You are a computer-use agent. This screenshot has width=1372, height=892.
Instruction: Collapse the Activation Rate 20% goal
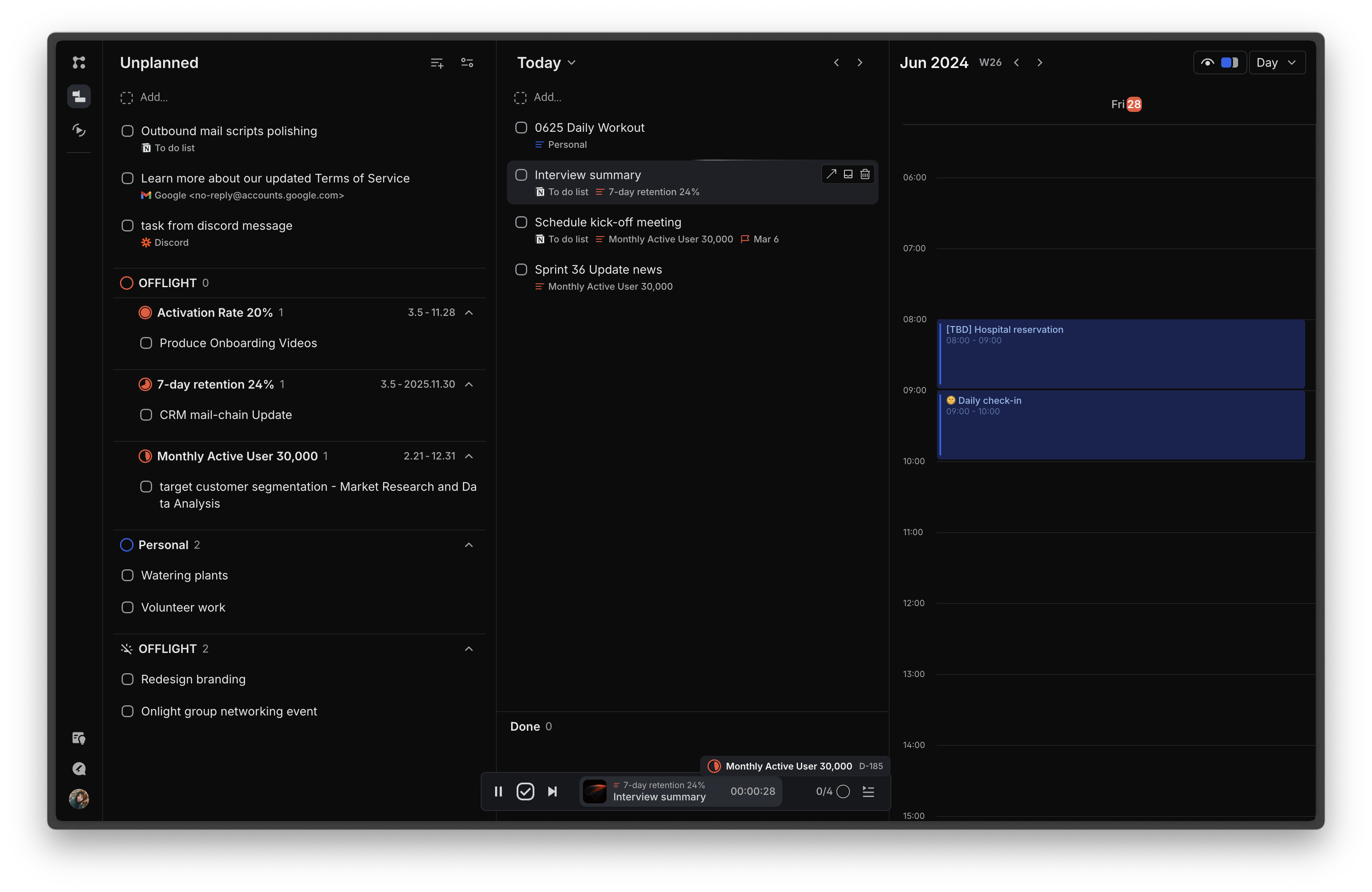point(469,312)
